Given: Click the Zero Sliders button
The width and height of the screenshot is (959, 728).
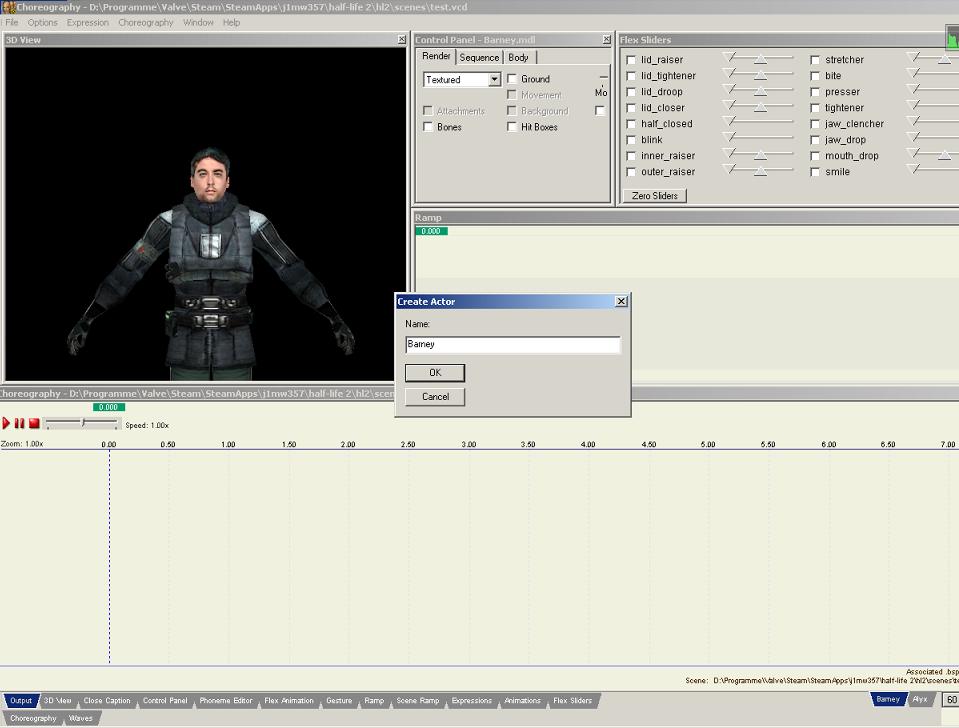Looking at the screenshot, I should 654,196.
